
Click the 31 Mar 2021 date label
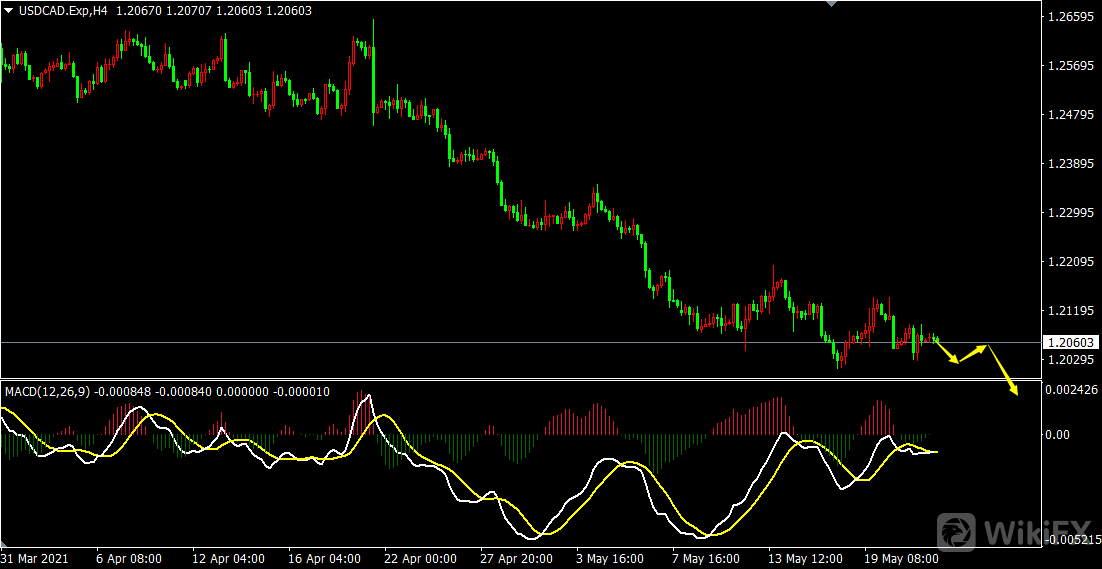pyautogui.click(x=35, y=558)
